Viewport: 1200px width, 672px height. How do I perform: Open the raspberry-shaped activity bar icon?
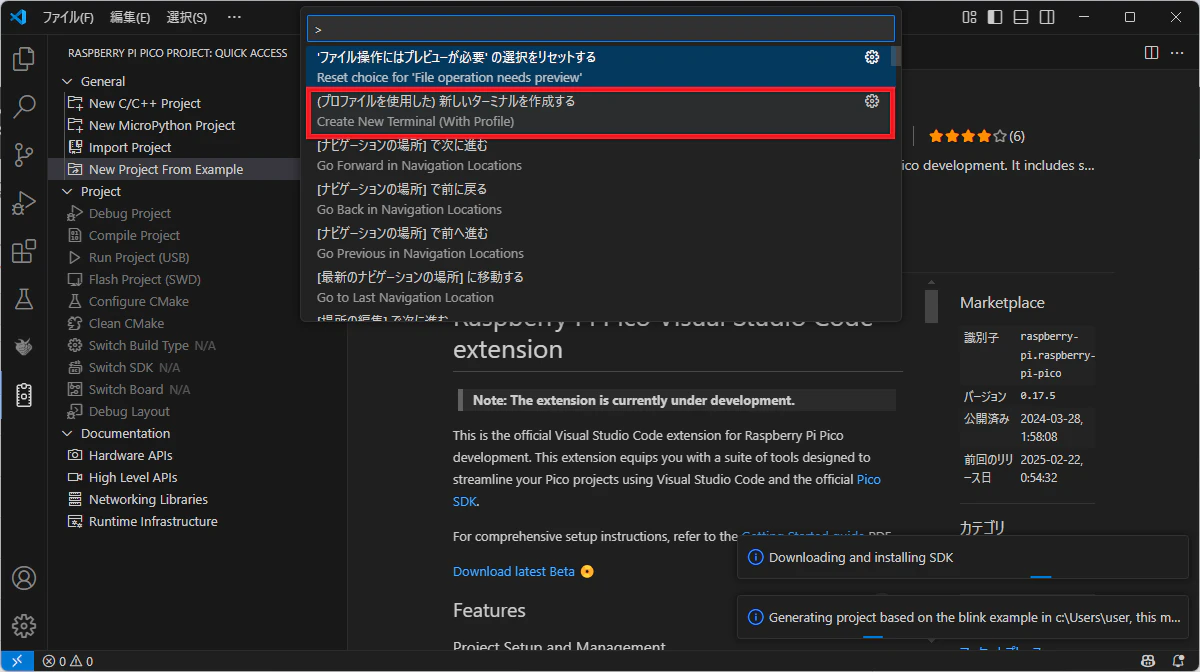coord(24,346)
